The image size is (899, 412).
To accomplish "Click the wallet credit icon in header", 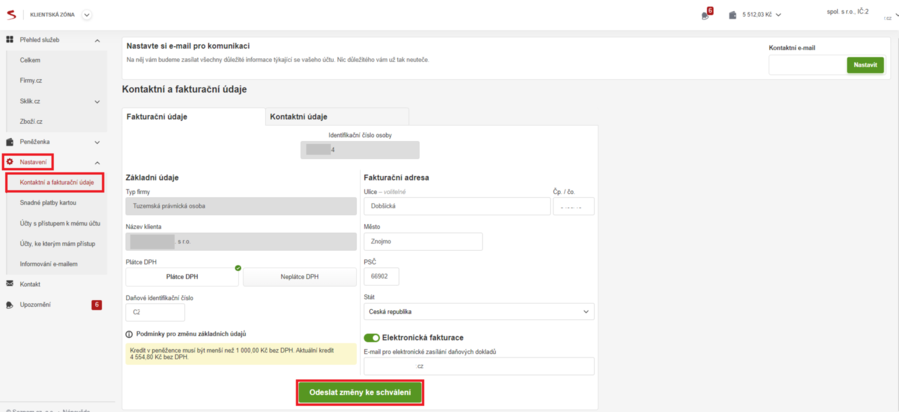I will click(x=733, y=15).
